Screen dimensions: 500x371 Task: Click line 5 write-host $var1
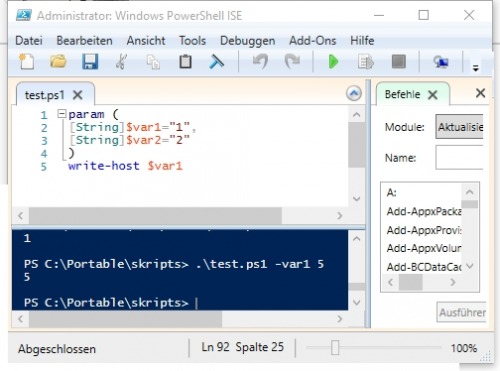click(125, 166)
